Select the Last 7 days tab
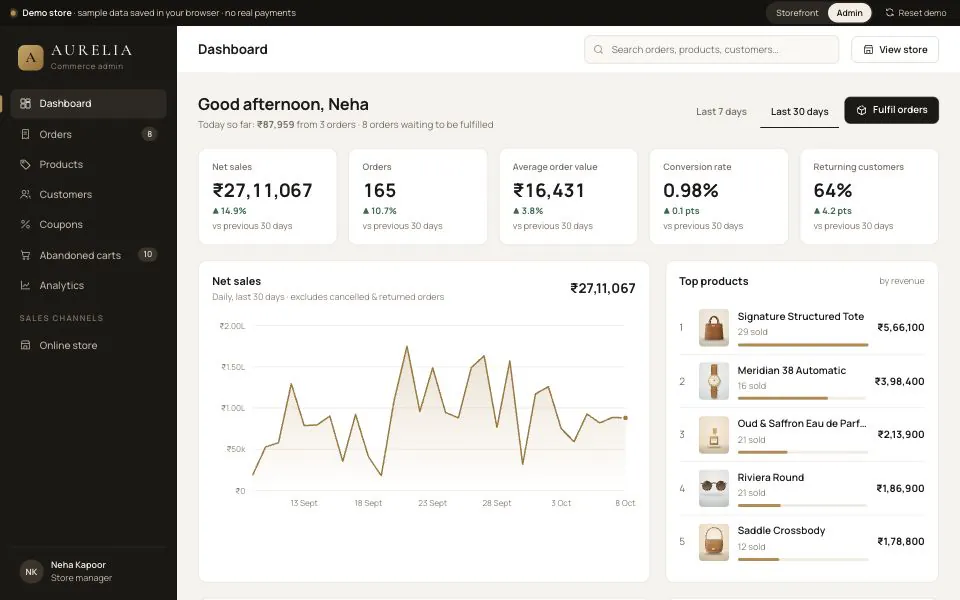The image size is (960, 600). point(721,111)
